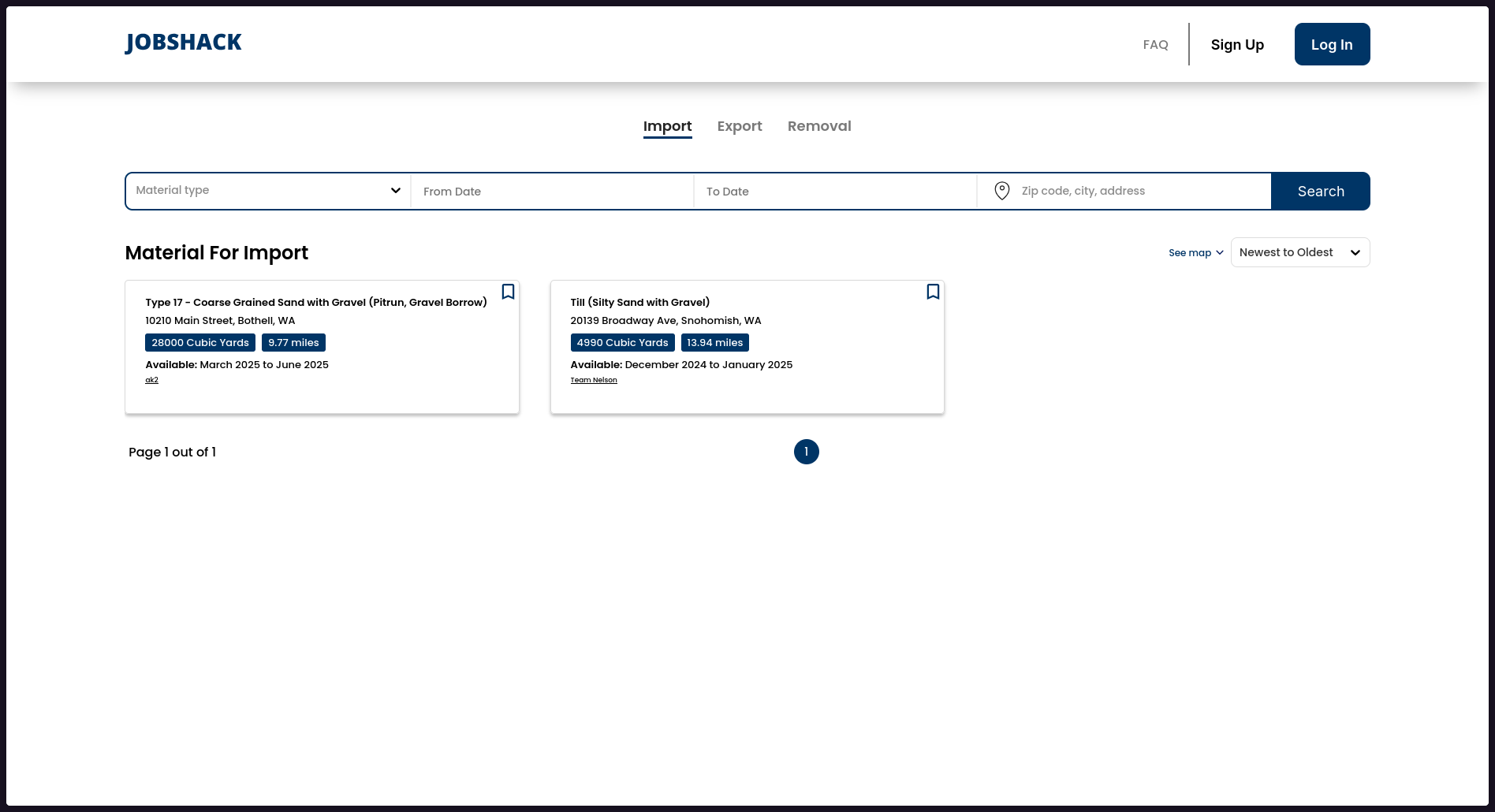
Task: Click the Log In button
Action: tap(1332, 45)
